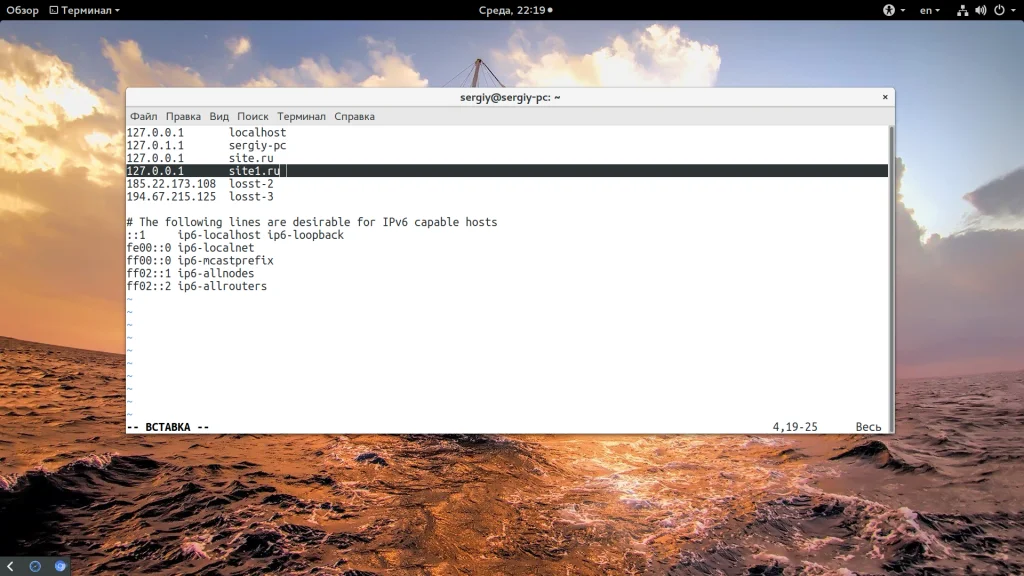
Task: Click the Обзор activities button
Action: tap(22, 10)
